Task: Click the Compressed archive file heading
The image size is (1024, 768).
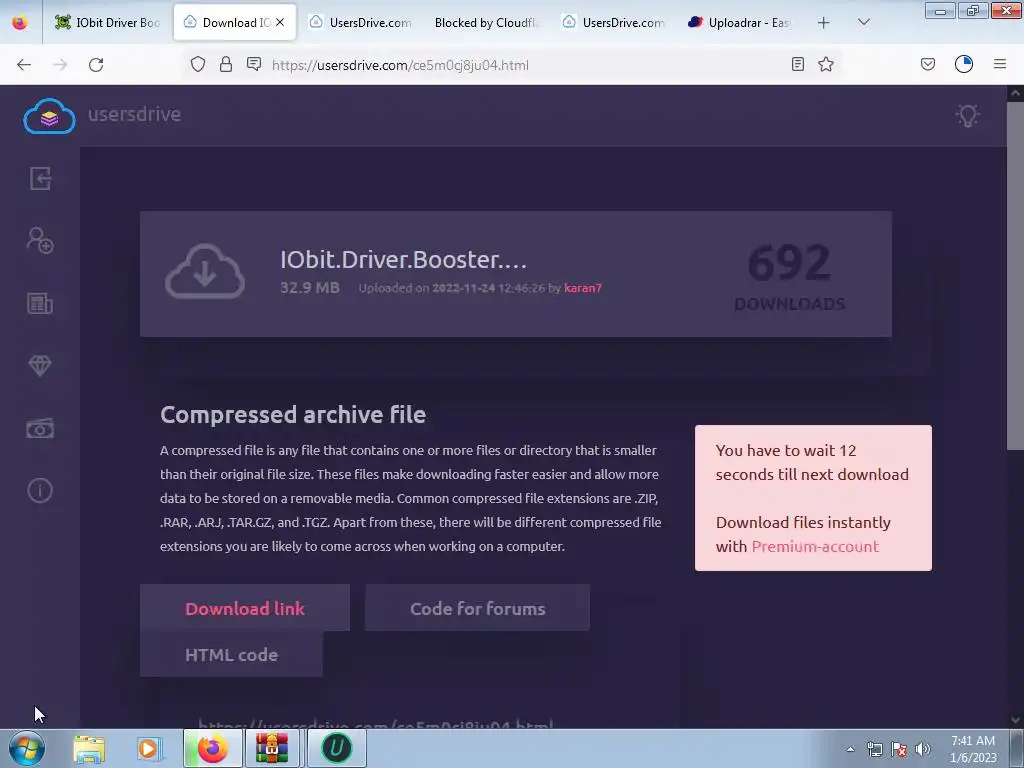Action: [293, 415]
